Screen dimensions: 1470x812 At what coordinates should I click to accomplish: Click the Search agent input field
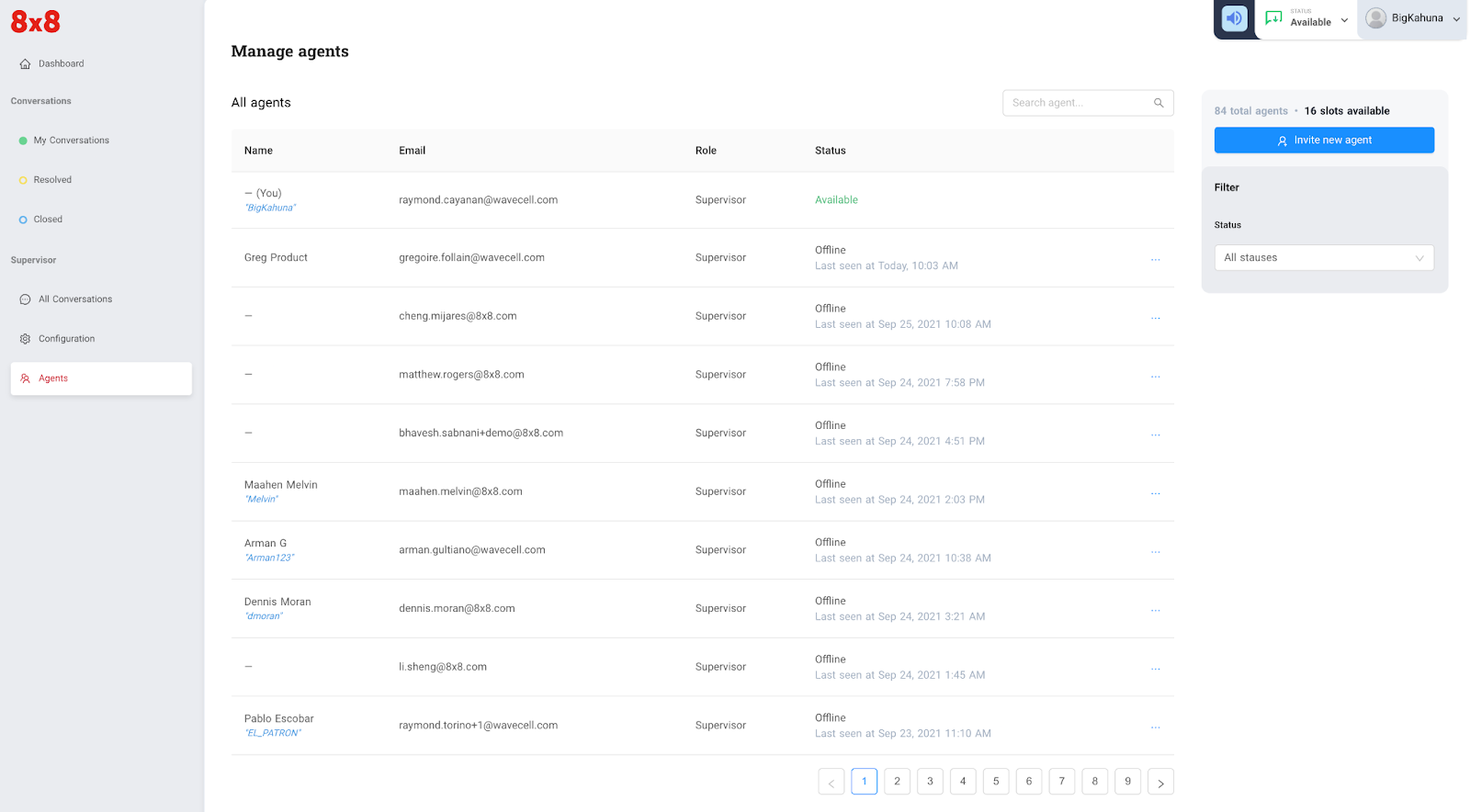pos(1077,103)
